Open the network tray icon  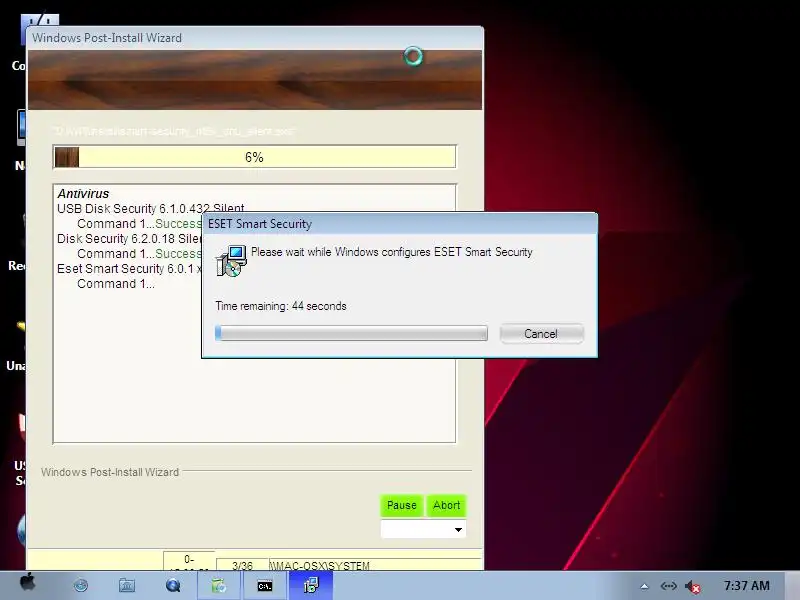pos(668,586)
